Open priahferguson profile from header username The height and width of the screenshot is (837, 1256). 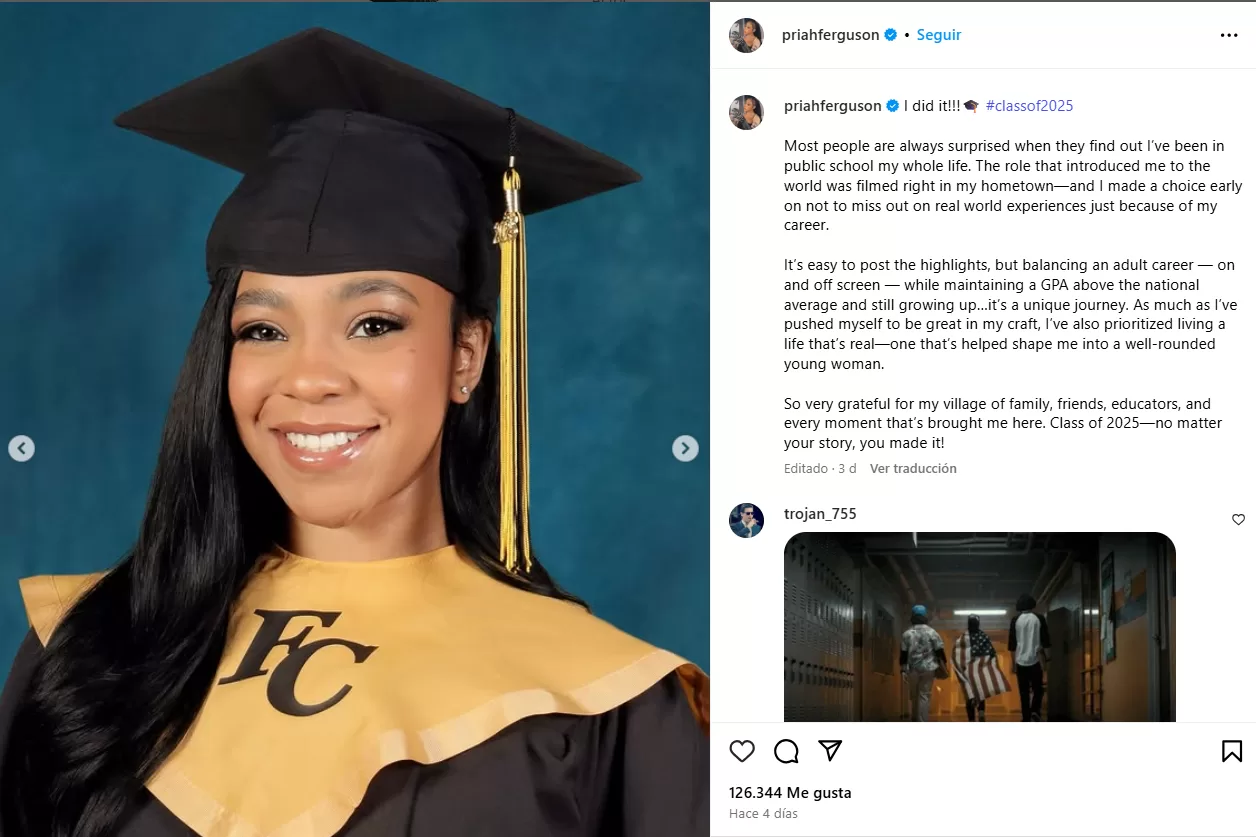tap(830, 35)
